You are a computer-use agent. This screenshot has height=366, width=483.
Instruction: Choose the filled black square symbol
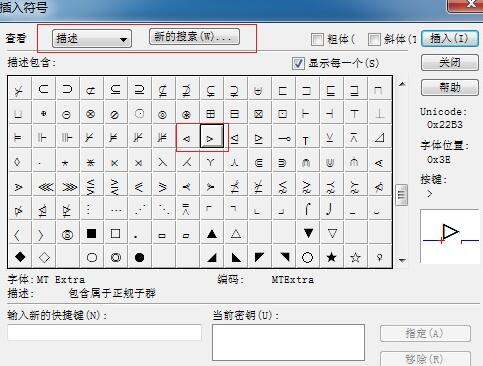[x=91, y=233]
